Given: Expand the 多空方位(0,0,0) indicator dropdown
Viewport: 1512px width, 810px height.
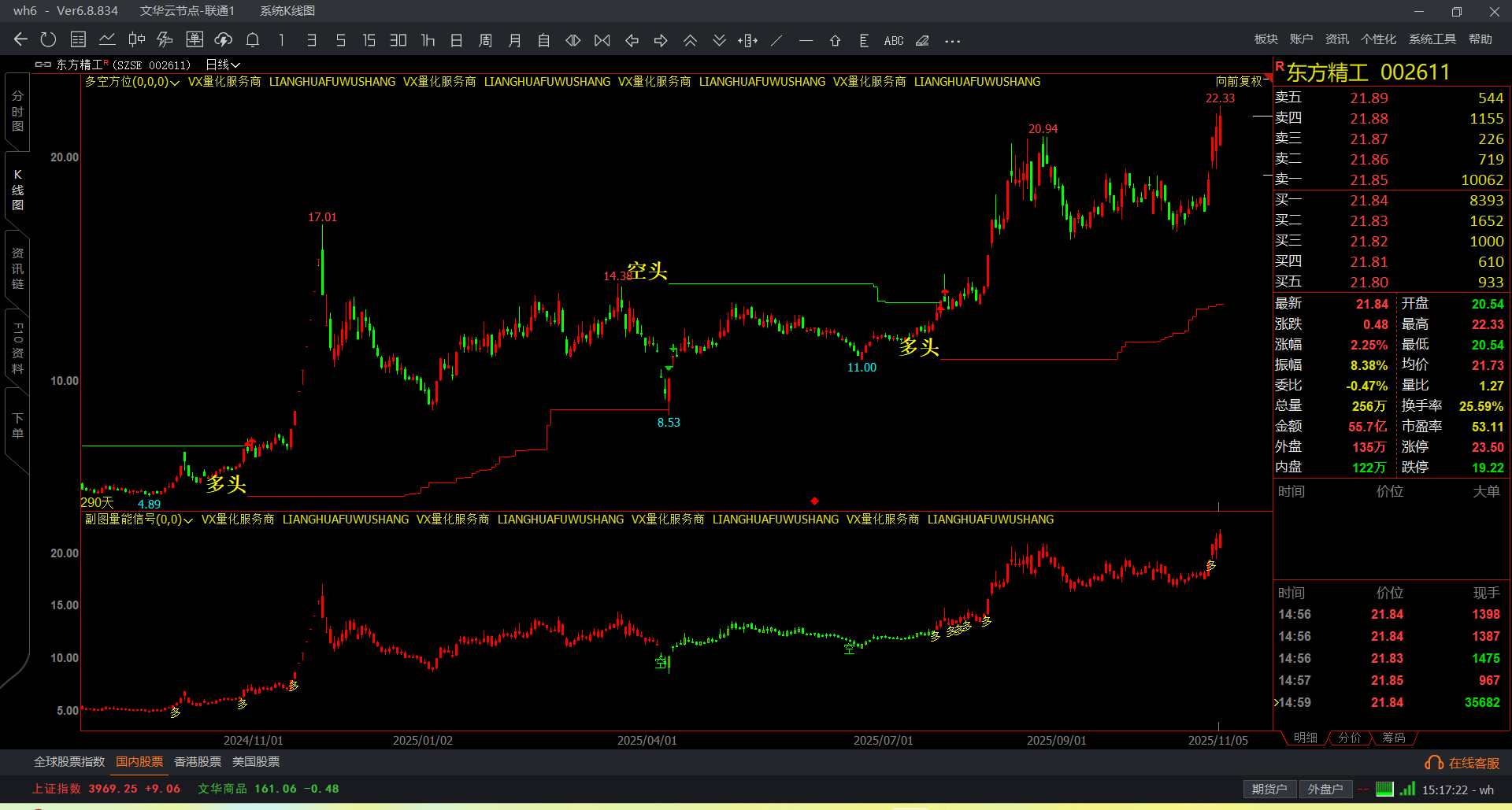Looking at the screenshot, I should 132,82.
